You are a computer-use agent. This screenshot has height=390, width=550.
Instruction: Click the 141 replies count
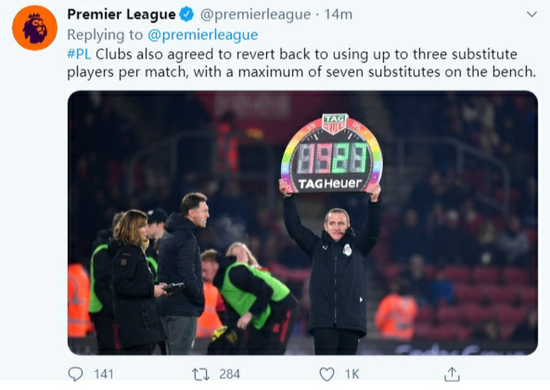(103, 374)
